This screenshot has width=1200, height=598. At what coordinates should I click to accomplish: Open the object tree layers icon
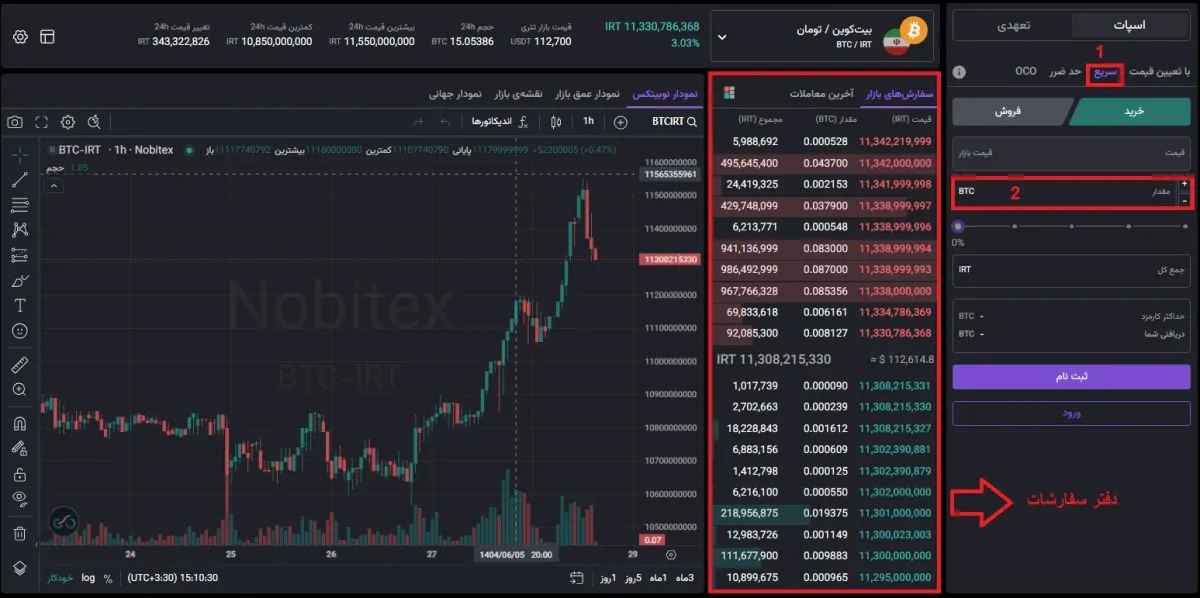[20, 567]
